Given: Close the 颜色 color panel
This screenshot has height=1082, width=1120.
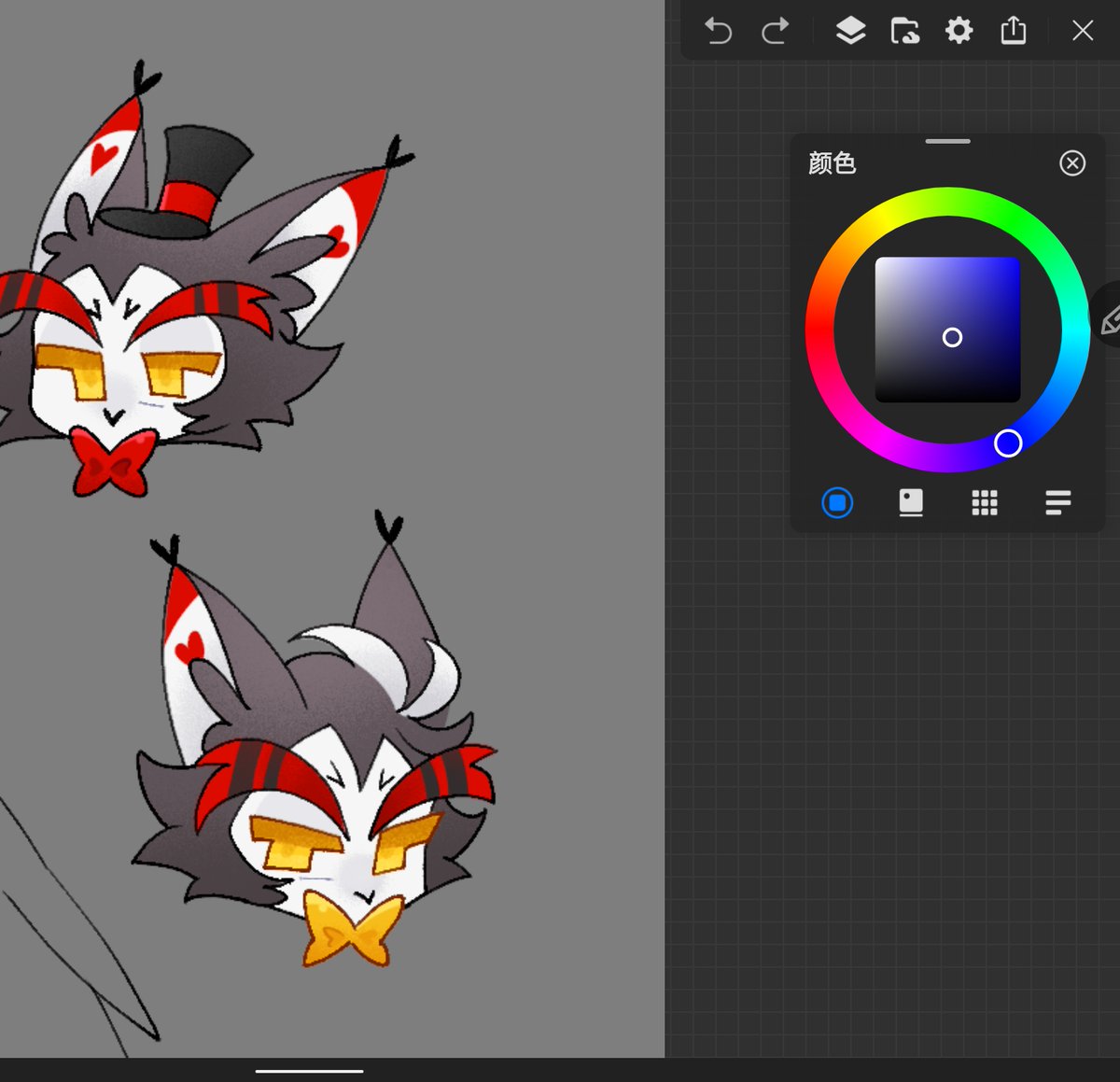Looking at the screenshot, I should [1072, 163].
